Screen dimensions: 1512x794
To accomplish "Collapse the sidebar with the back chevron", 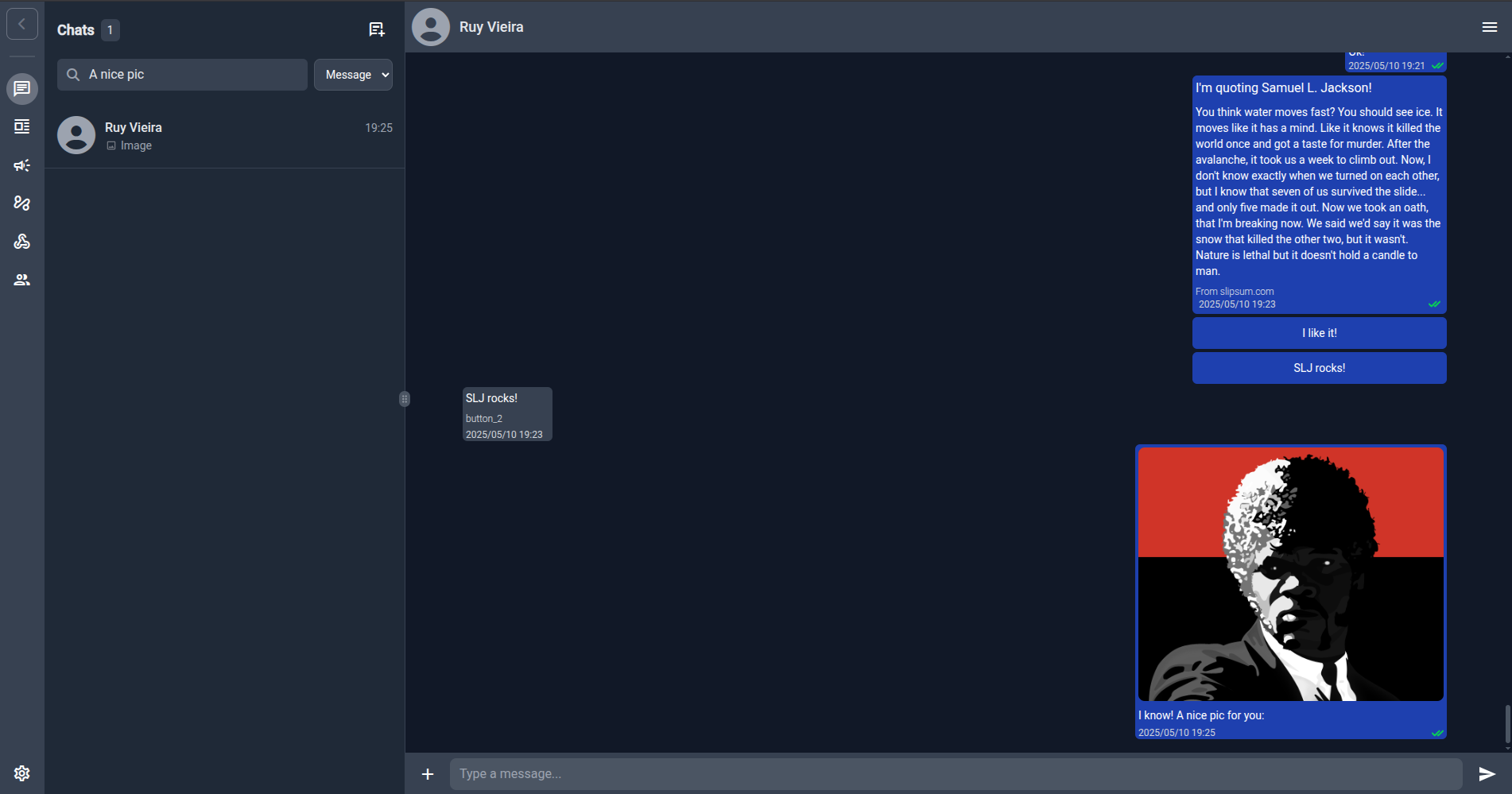I will point(21,23).
